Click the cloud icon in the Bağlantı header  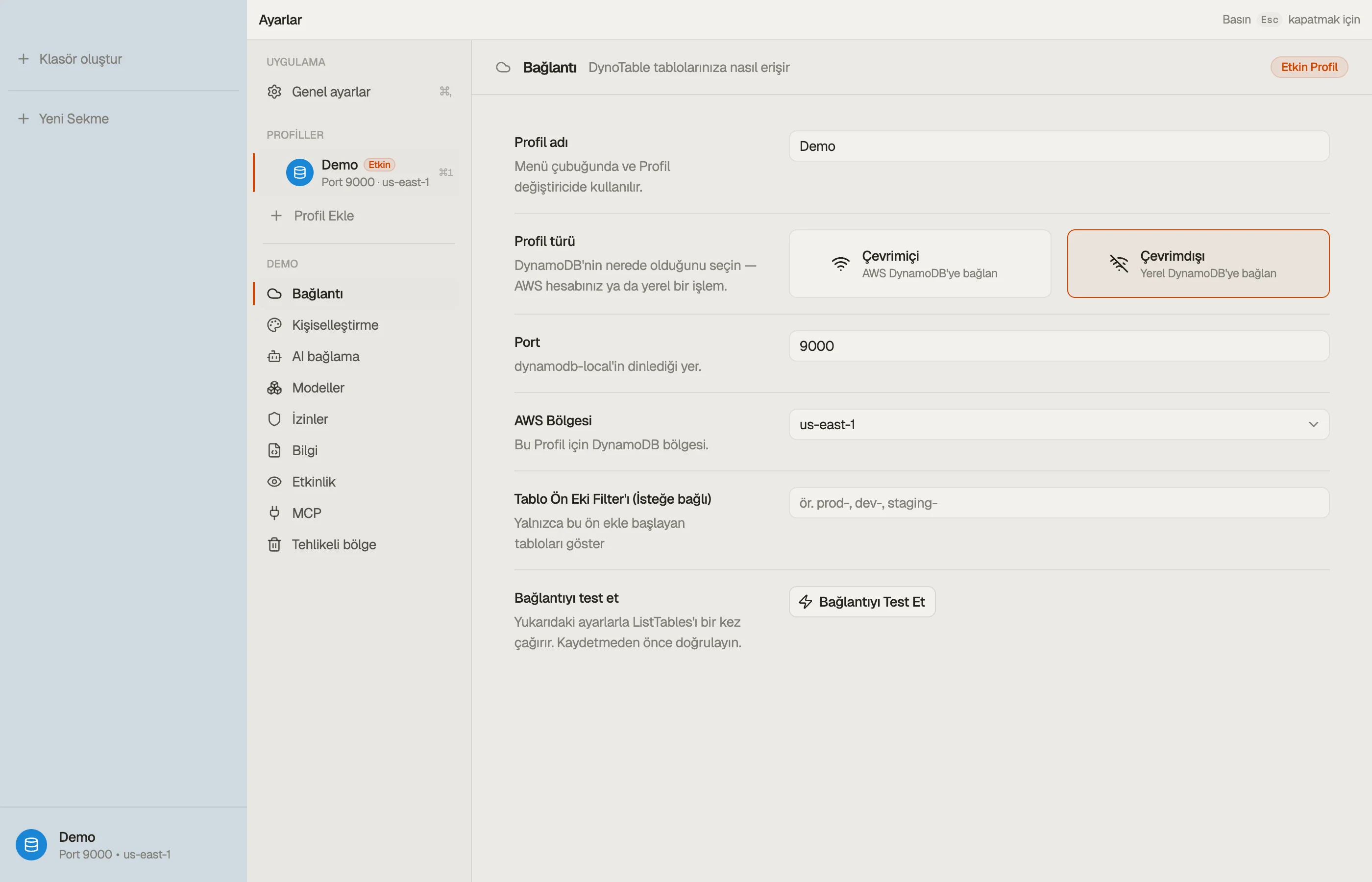tap(503, 68)
